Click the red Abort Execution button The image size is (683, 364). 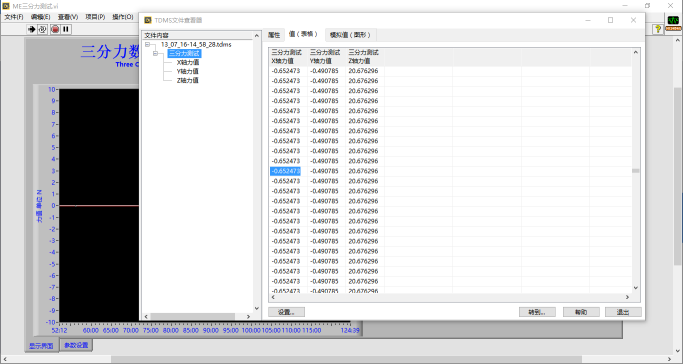[x=55, y=29]
